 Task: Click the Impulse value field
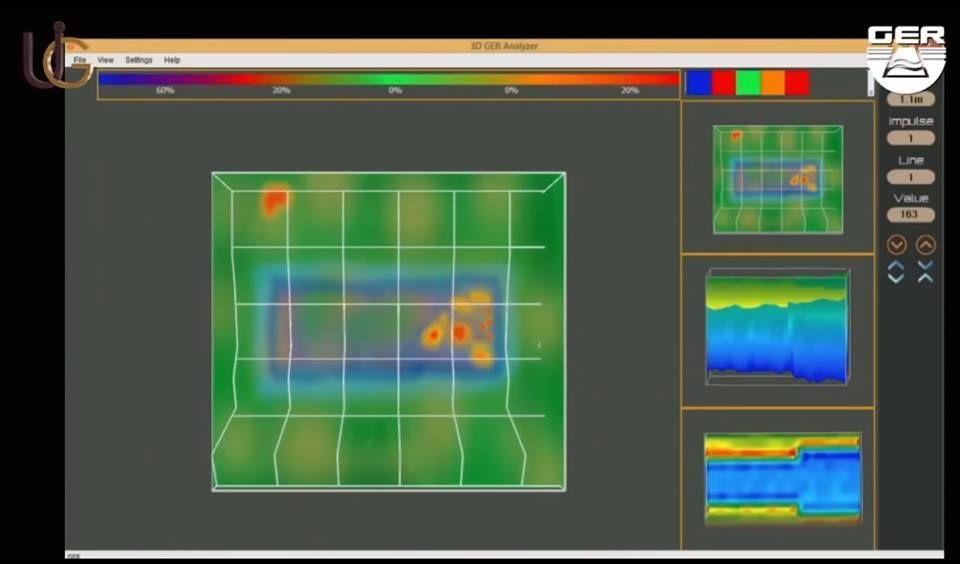click(911, 138)
